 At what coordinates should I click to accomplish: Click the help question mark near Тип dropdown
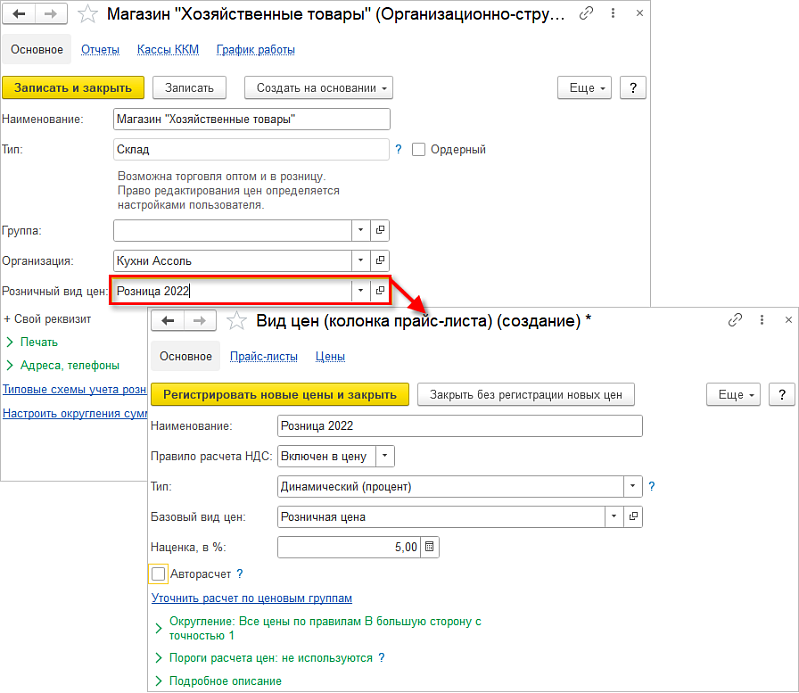click(x=652, y=487)
